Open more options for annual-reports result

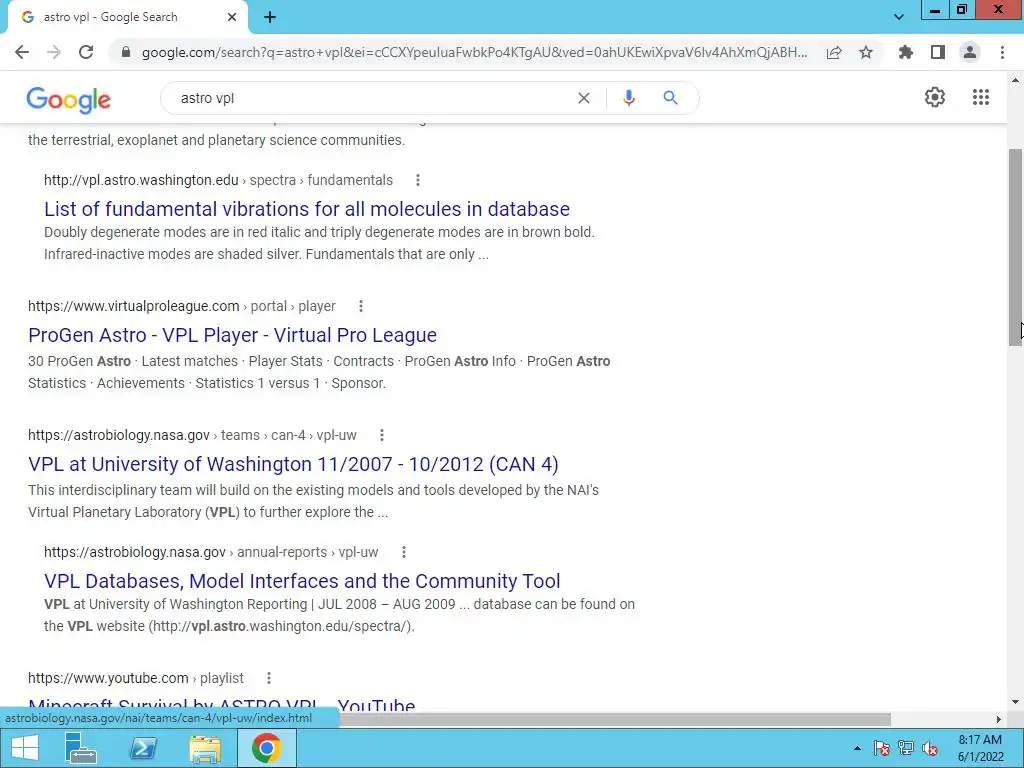click(404, 552)
